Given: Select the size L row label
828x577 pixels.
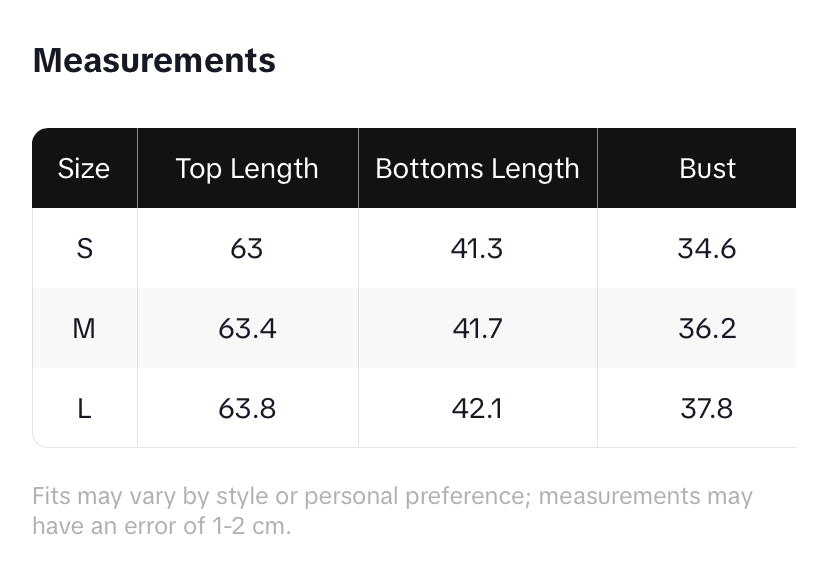Looking at the screenshot, I should tap(84, 408).
